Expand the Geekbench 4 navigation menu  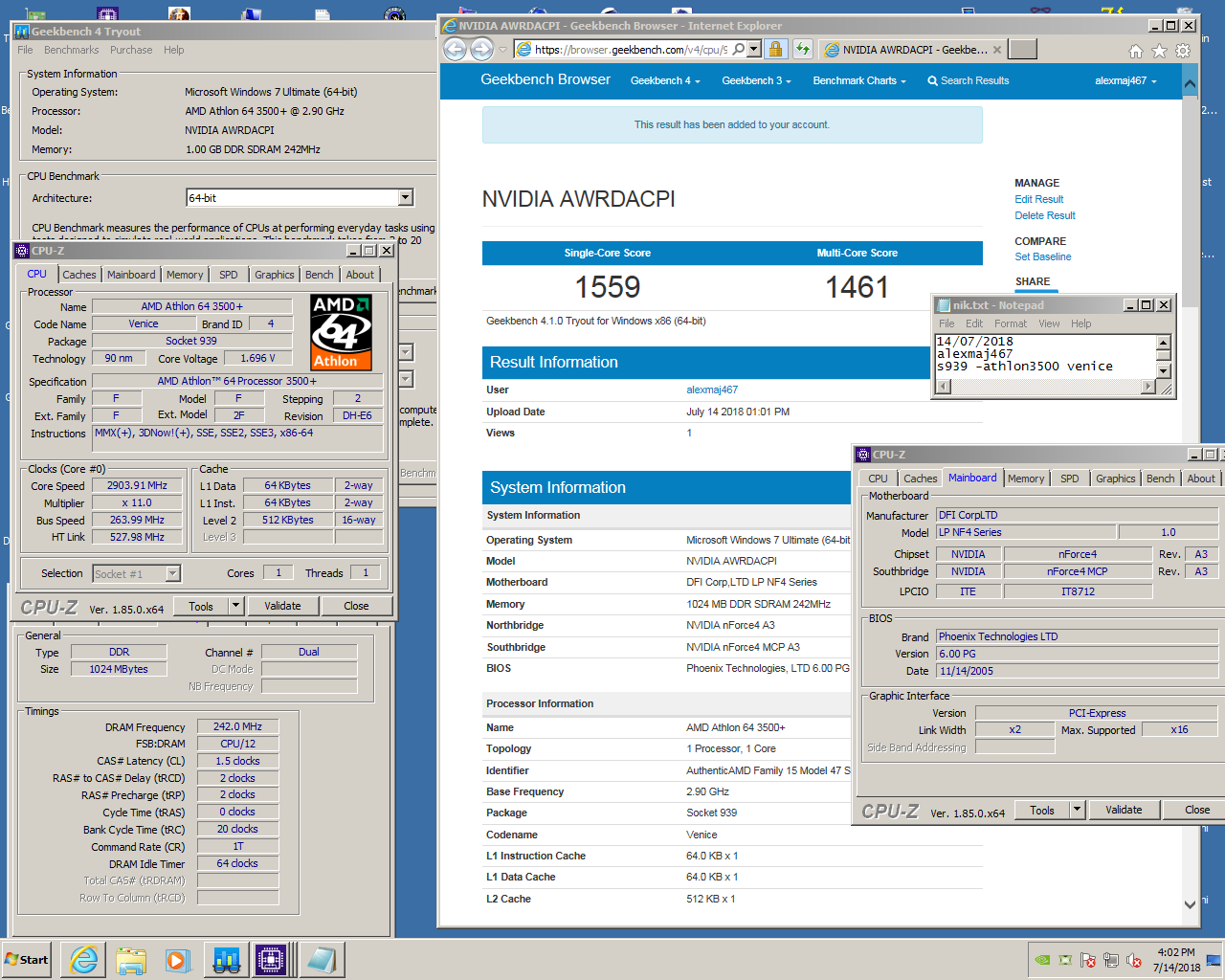(665, 80)
